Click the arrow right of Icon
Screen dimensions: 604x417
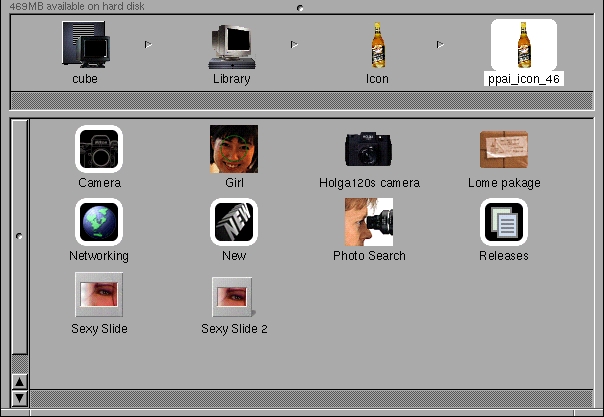coord(440,44)
